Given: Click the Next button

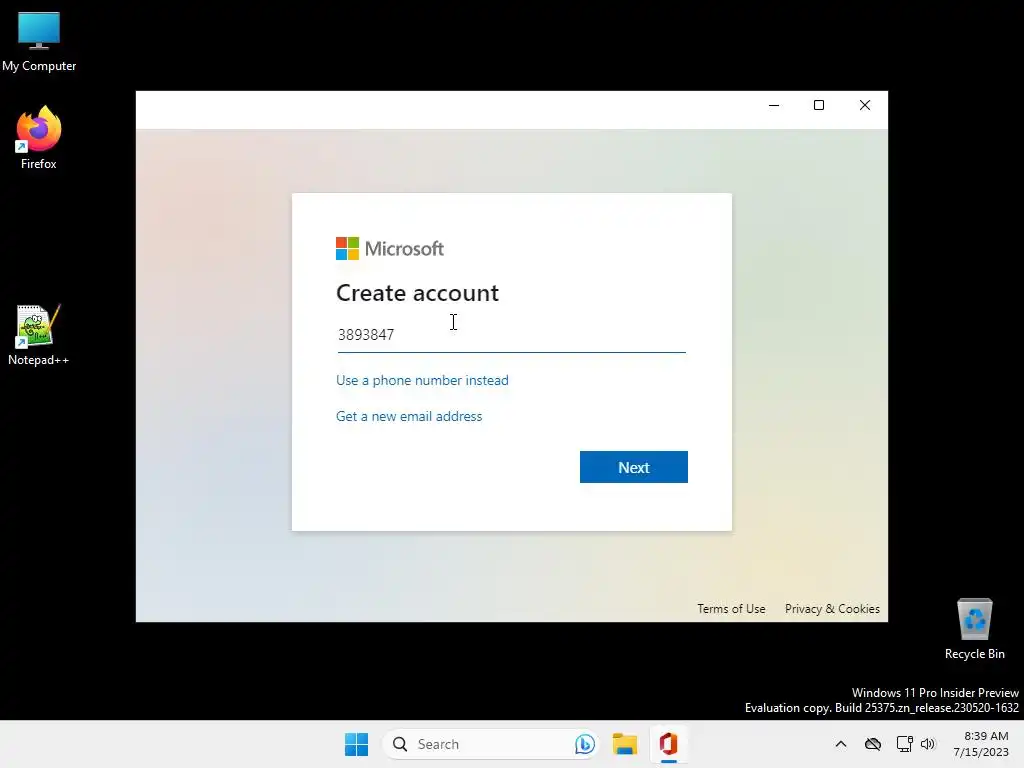Looking at the screenshot, I should (633, 467).
